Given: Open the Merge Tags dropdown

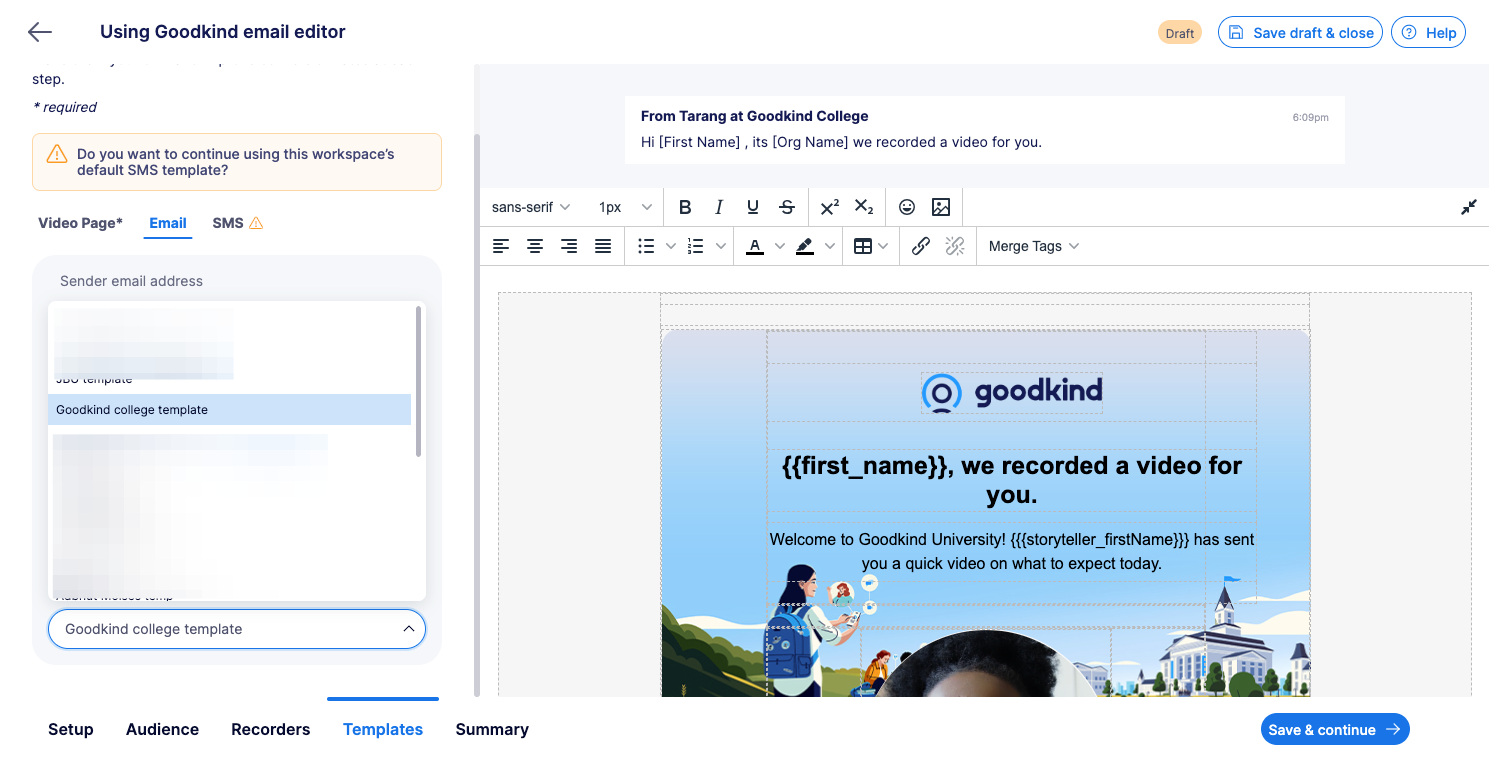Looking at the screenshot, I should [1034, 246].
